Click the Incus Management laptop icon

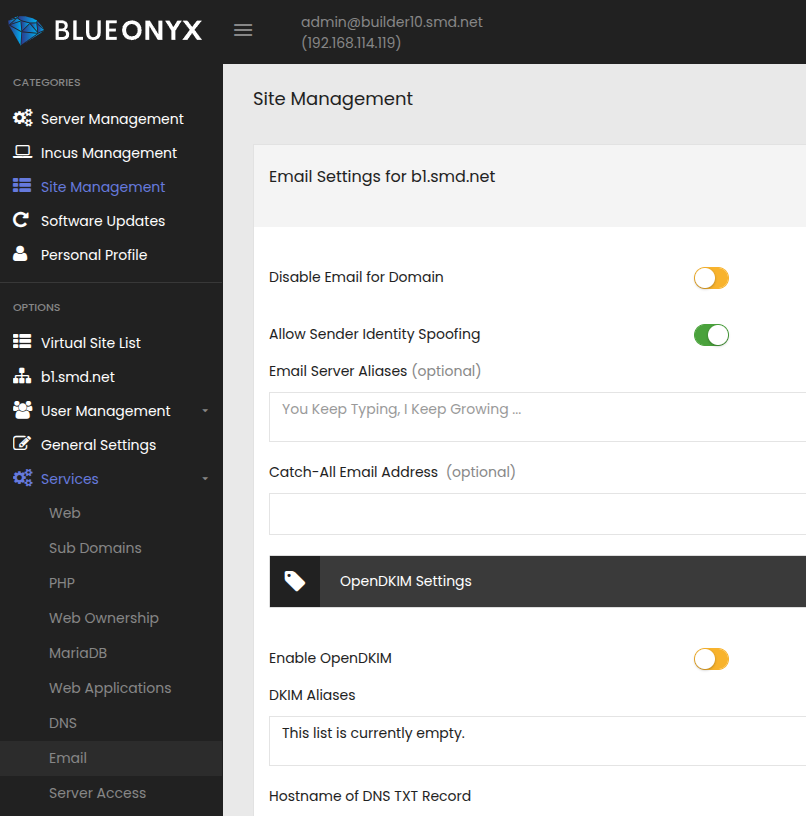tap(22, 153)
